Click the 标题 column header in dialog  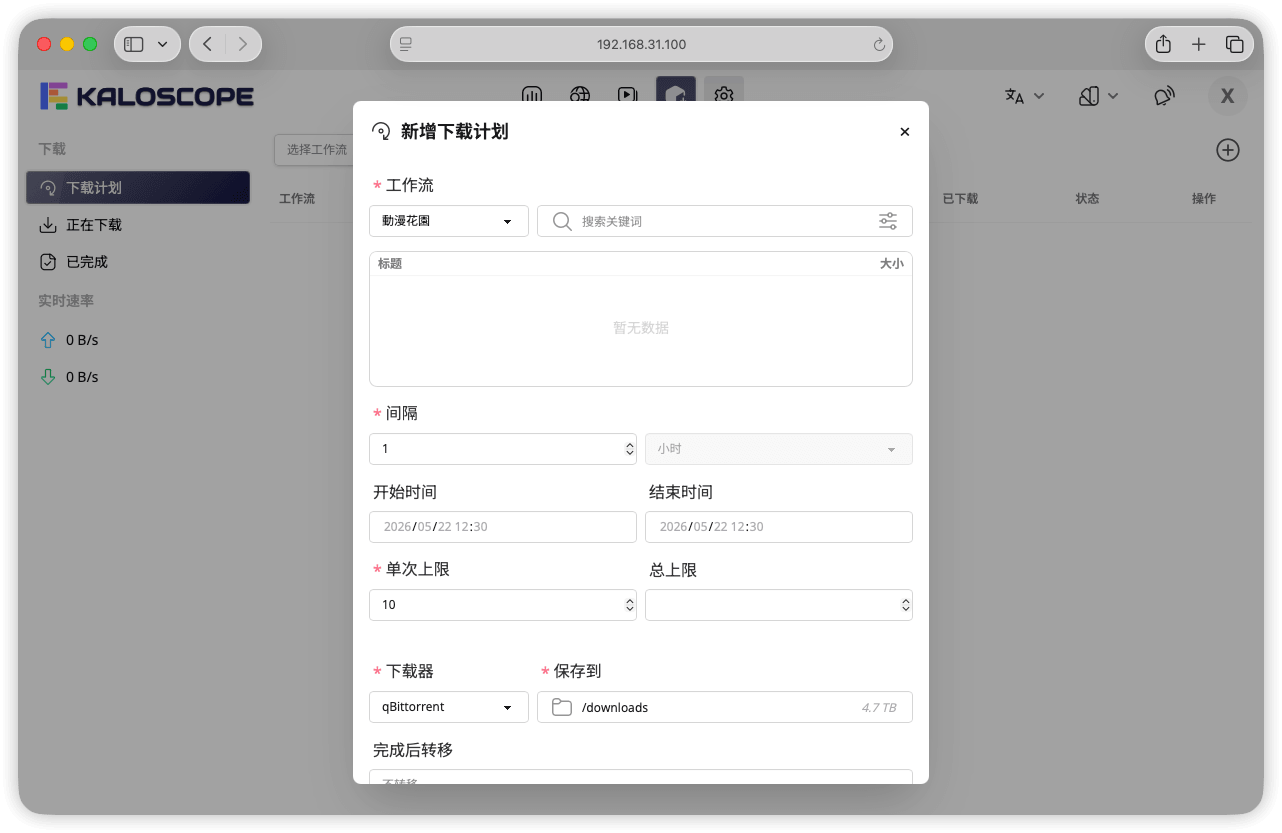[390, 264]
